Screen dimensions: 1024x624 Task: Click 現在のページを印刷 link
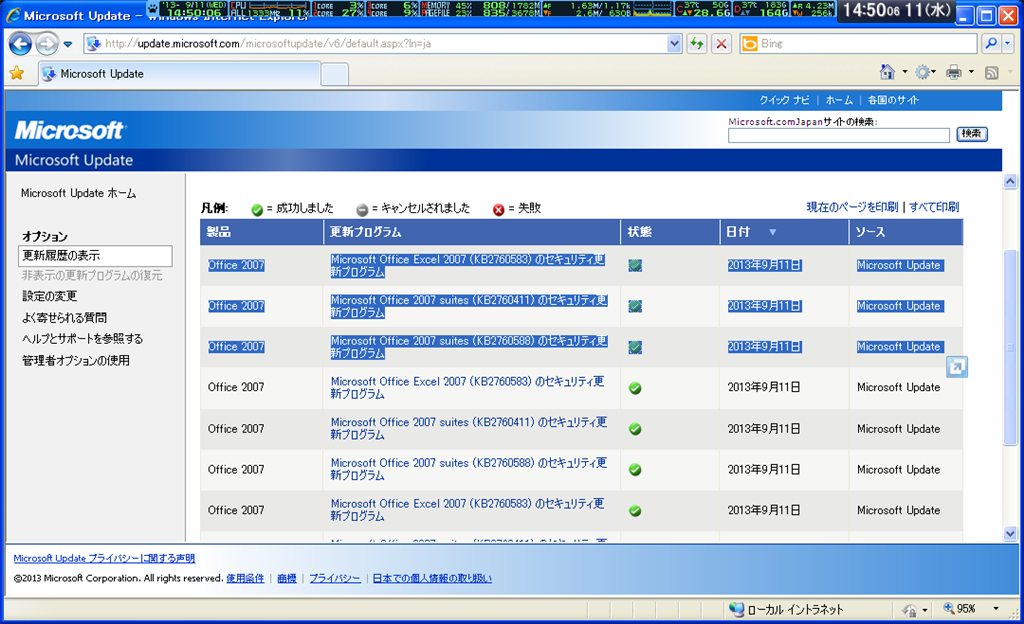[x=852, y=207]
